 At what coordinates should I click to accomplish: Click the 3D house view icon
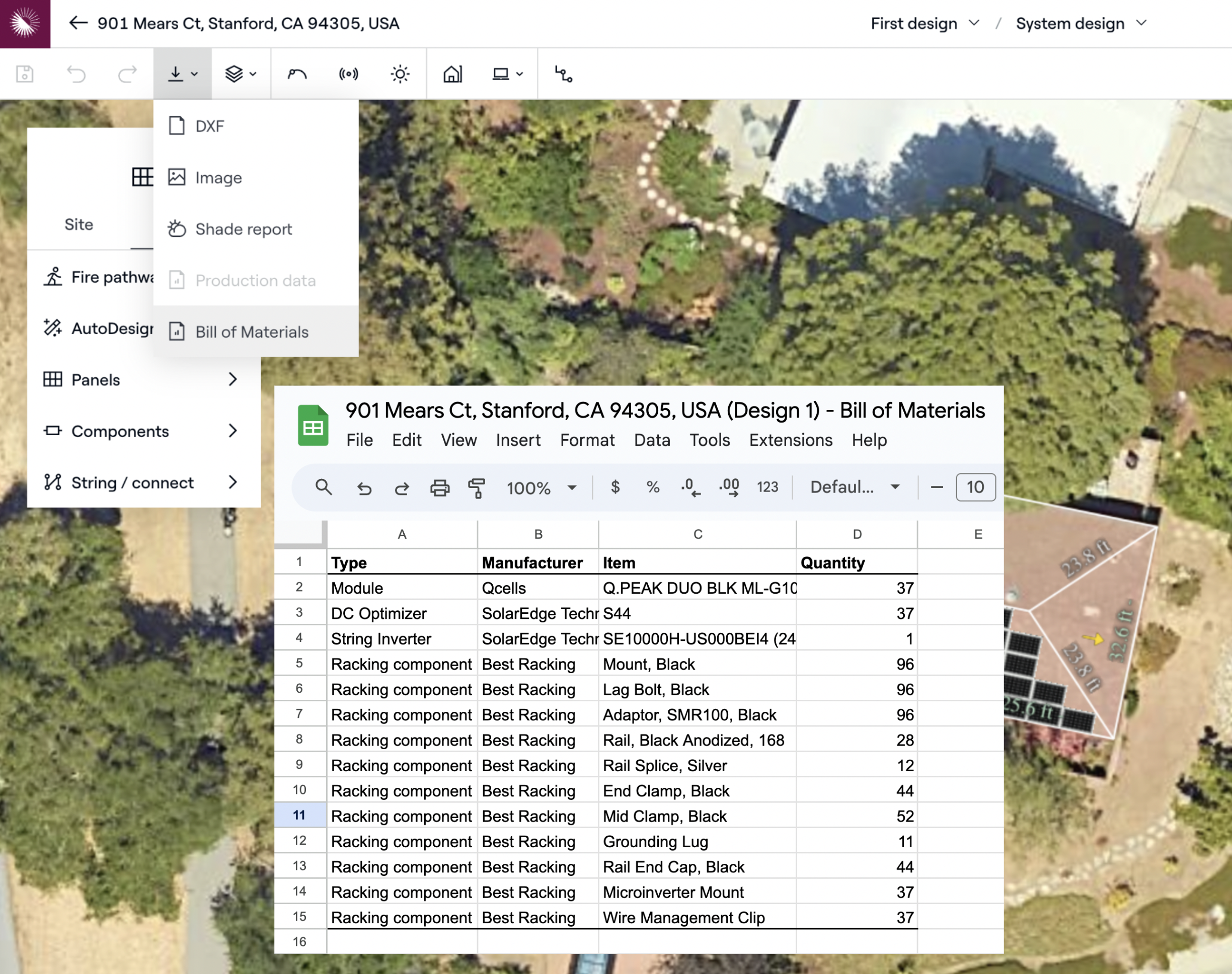452,74
